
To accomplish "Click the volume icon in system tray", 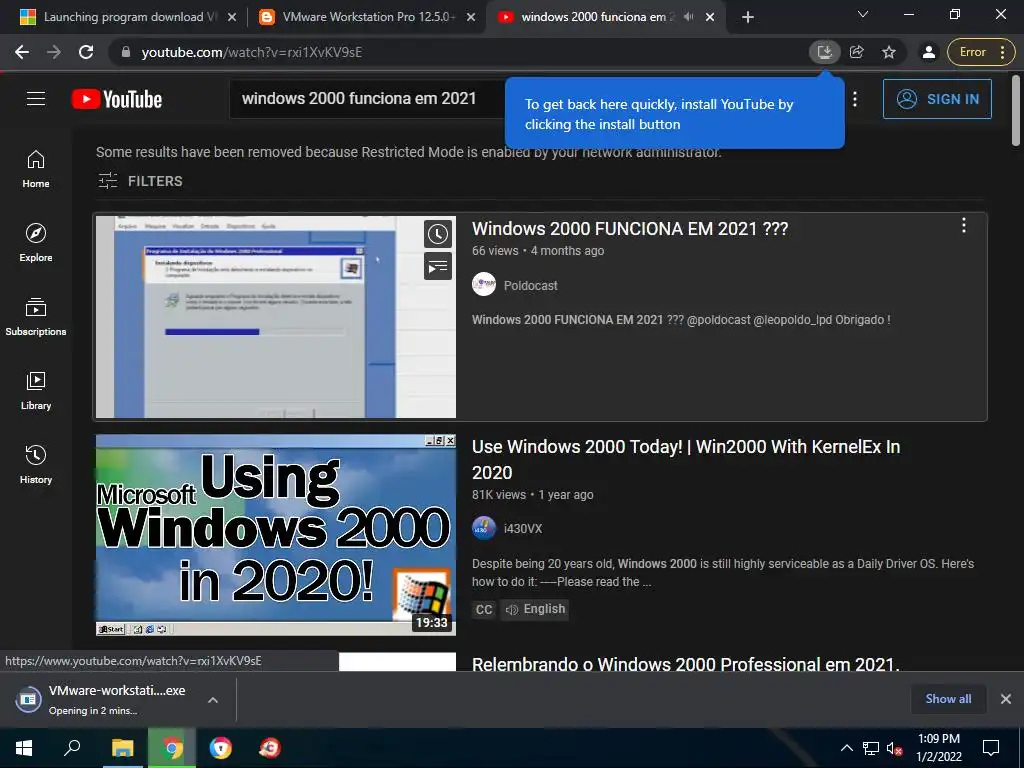I will (x=893, y=748).
